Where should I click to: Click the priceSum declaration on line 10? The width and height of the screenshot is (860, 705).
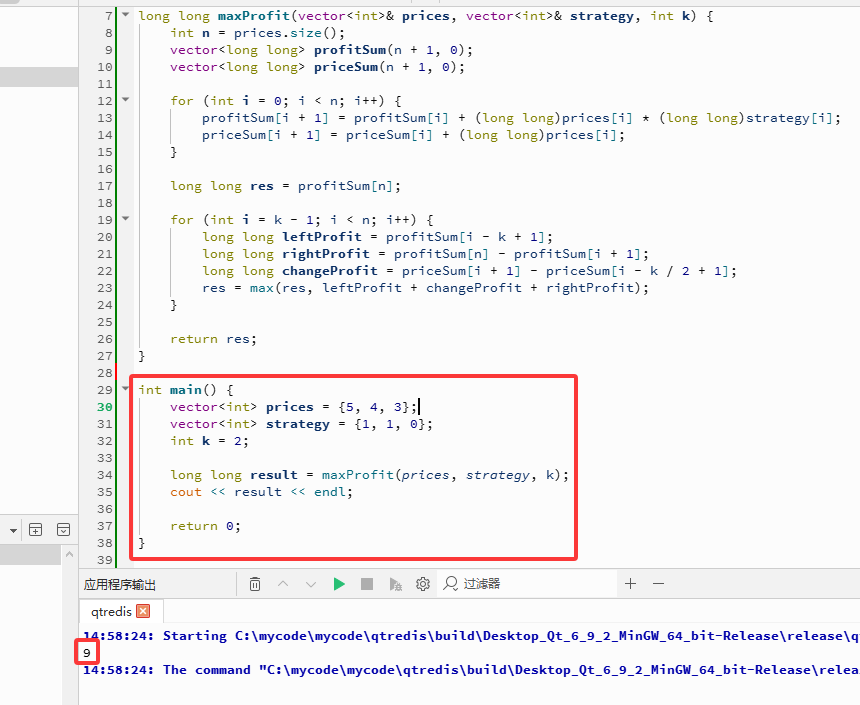click(x=346, y=67)
